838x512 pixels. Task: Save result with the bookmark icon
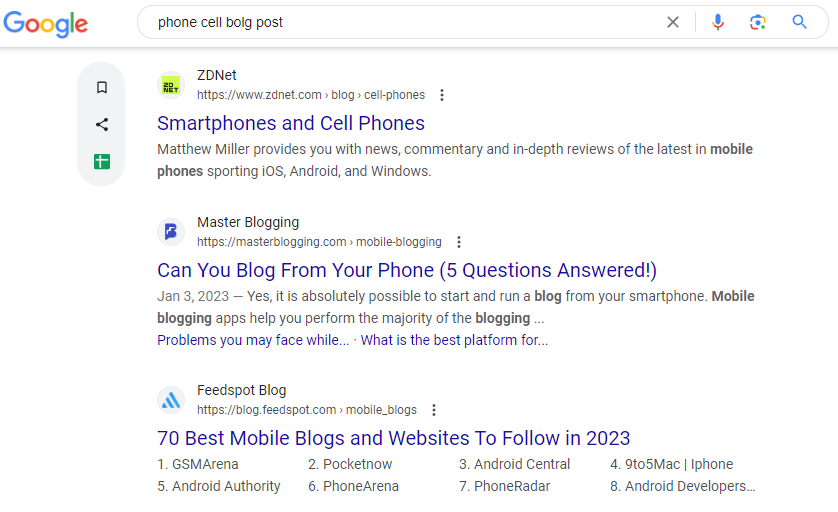102,87
